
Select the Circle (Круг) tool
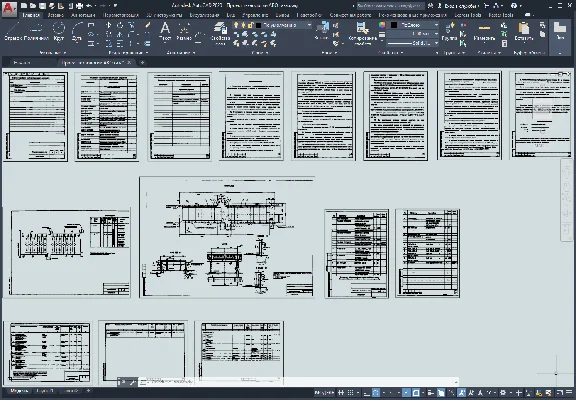coord(59,31)
